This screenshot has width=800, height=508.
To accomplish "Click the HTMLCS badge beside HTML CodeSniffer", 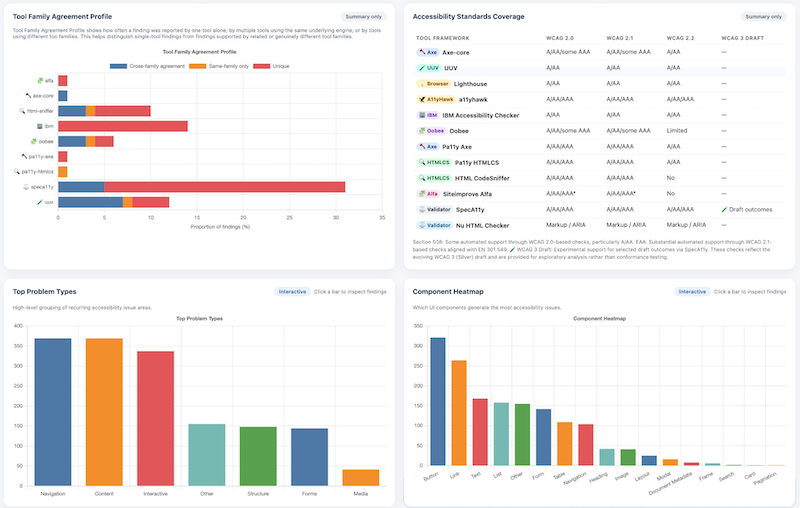I will click(434, 178).
